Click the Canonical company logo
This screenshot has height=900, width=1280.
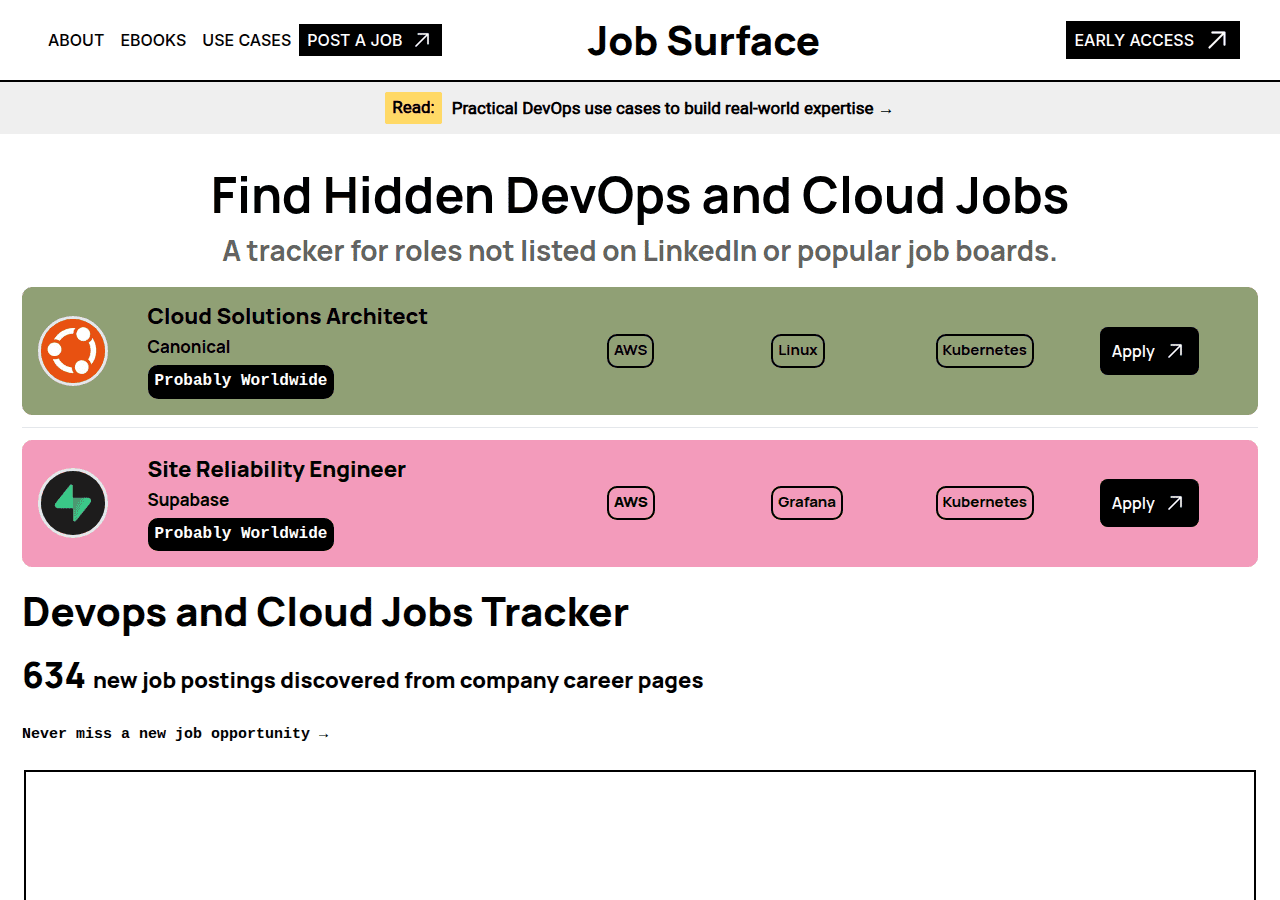pos(73,351)
